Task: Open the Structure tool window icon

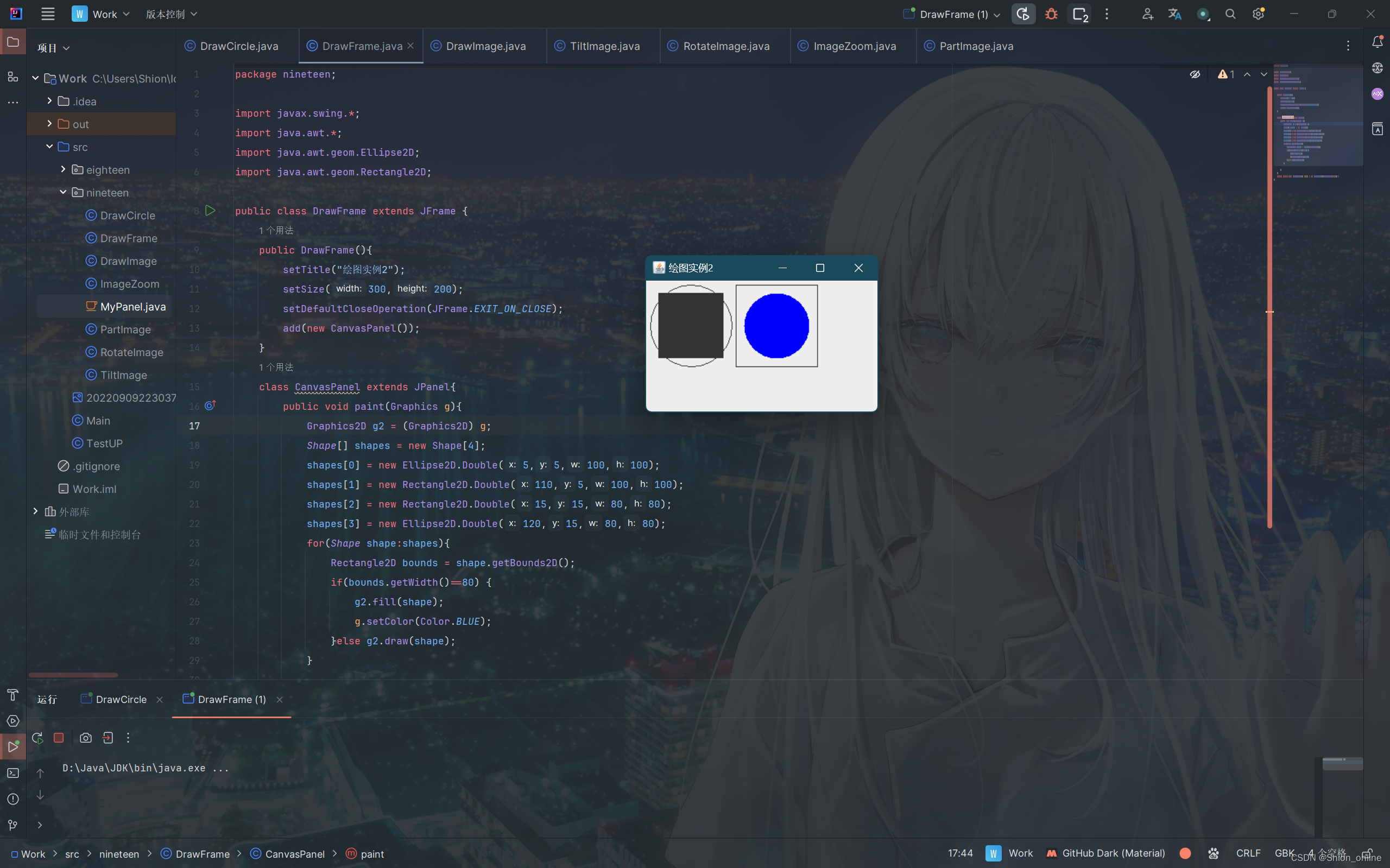Action: [x=12, y=77]
